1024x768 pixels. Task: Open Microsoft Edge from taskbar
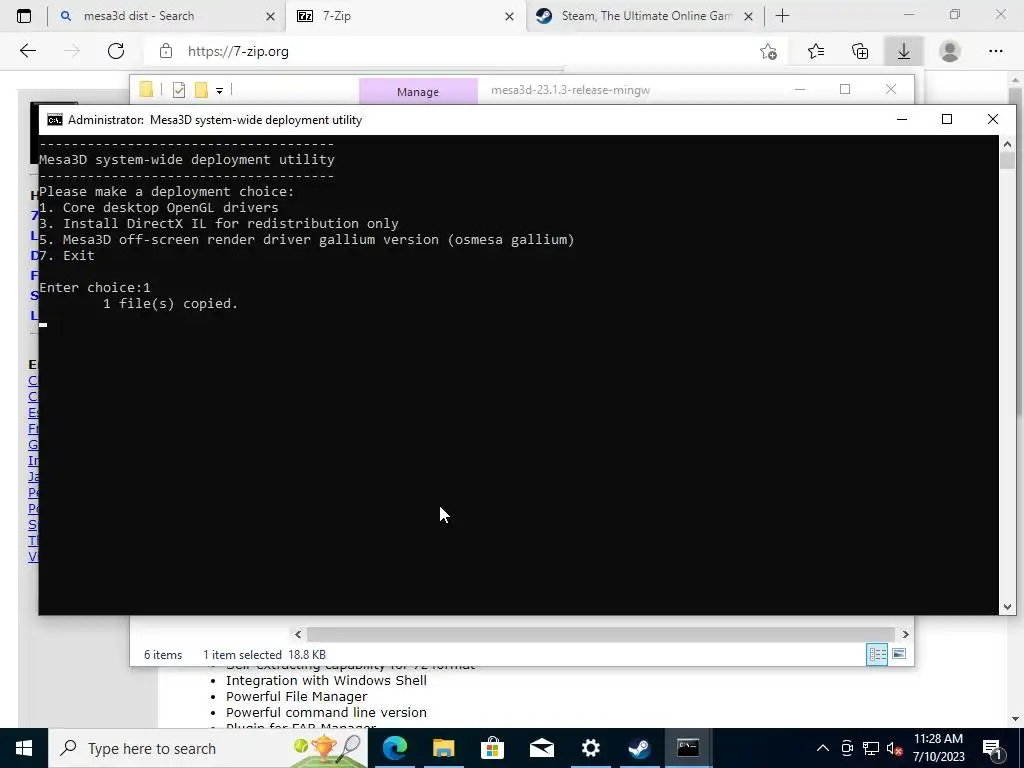point(394,748)
